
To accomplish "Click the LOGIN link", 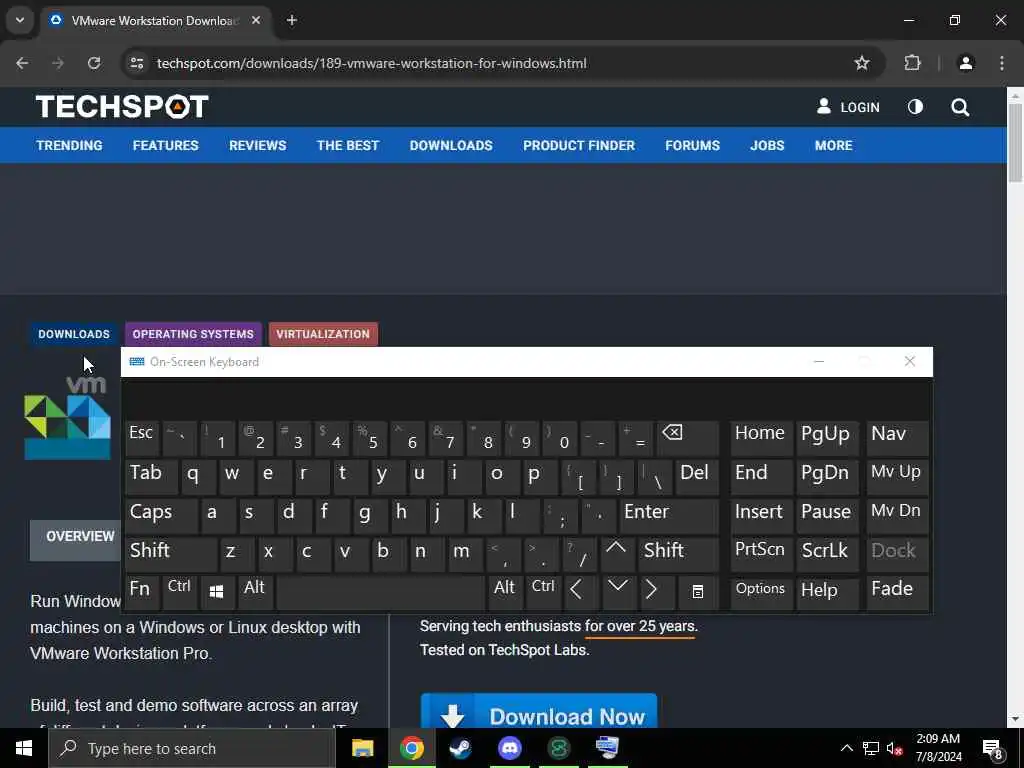I will (x=848, y=107).
